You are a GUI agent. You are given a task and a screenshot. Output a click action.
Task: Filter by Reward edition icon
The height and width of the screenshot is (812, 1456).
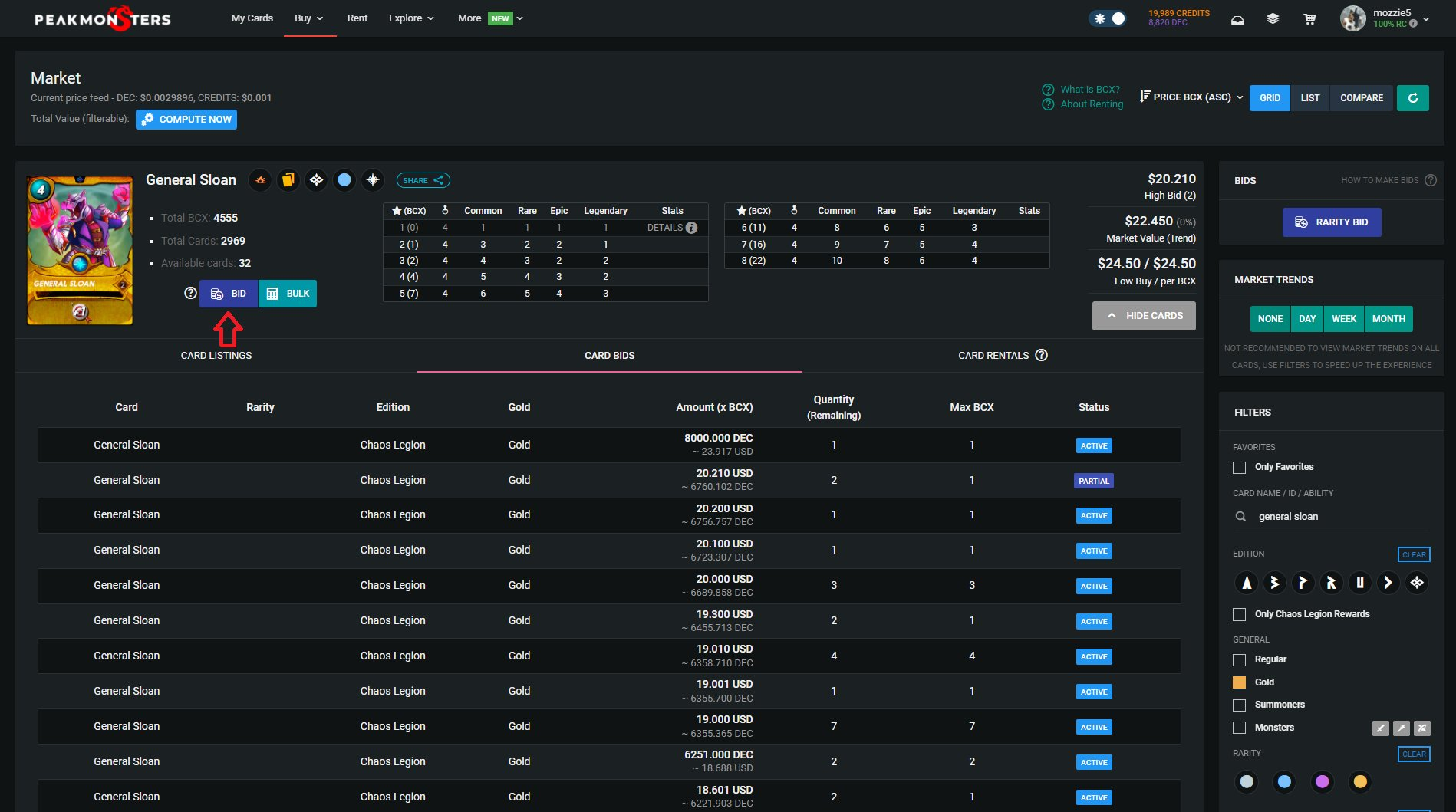pyautogui.click(x=1331, y=583)
